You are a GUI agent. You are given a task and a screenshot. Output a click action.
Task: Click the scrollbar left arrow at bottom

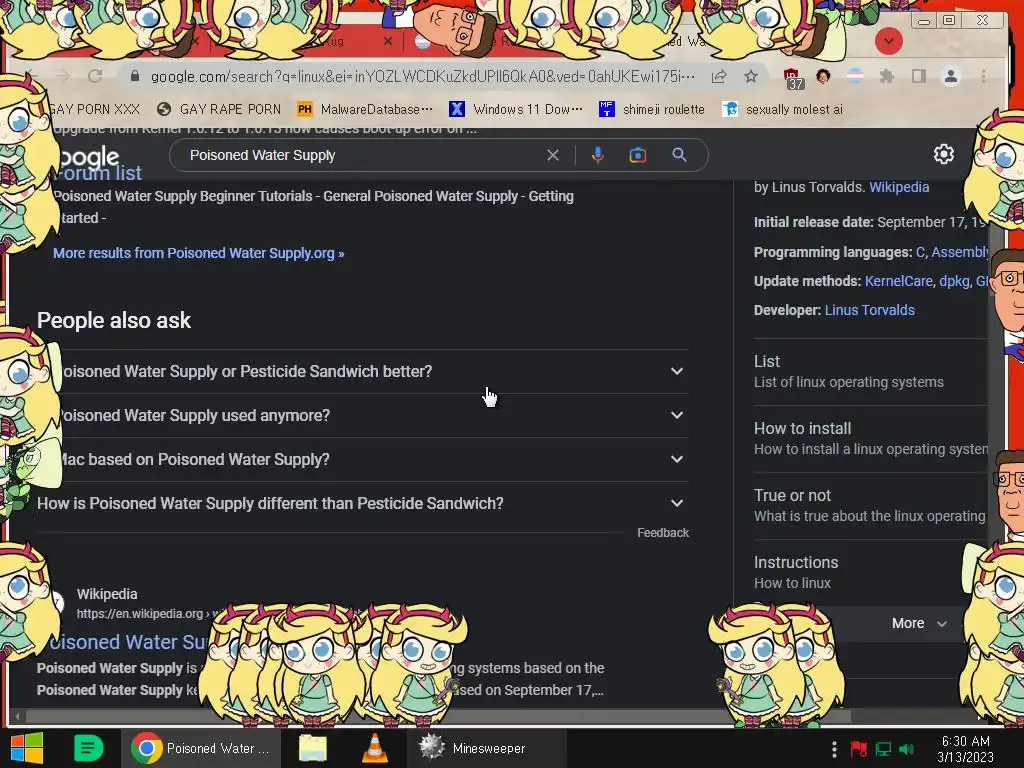pos(17,716)
